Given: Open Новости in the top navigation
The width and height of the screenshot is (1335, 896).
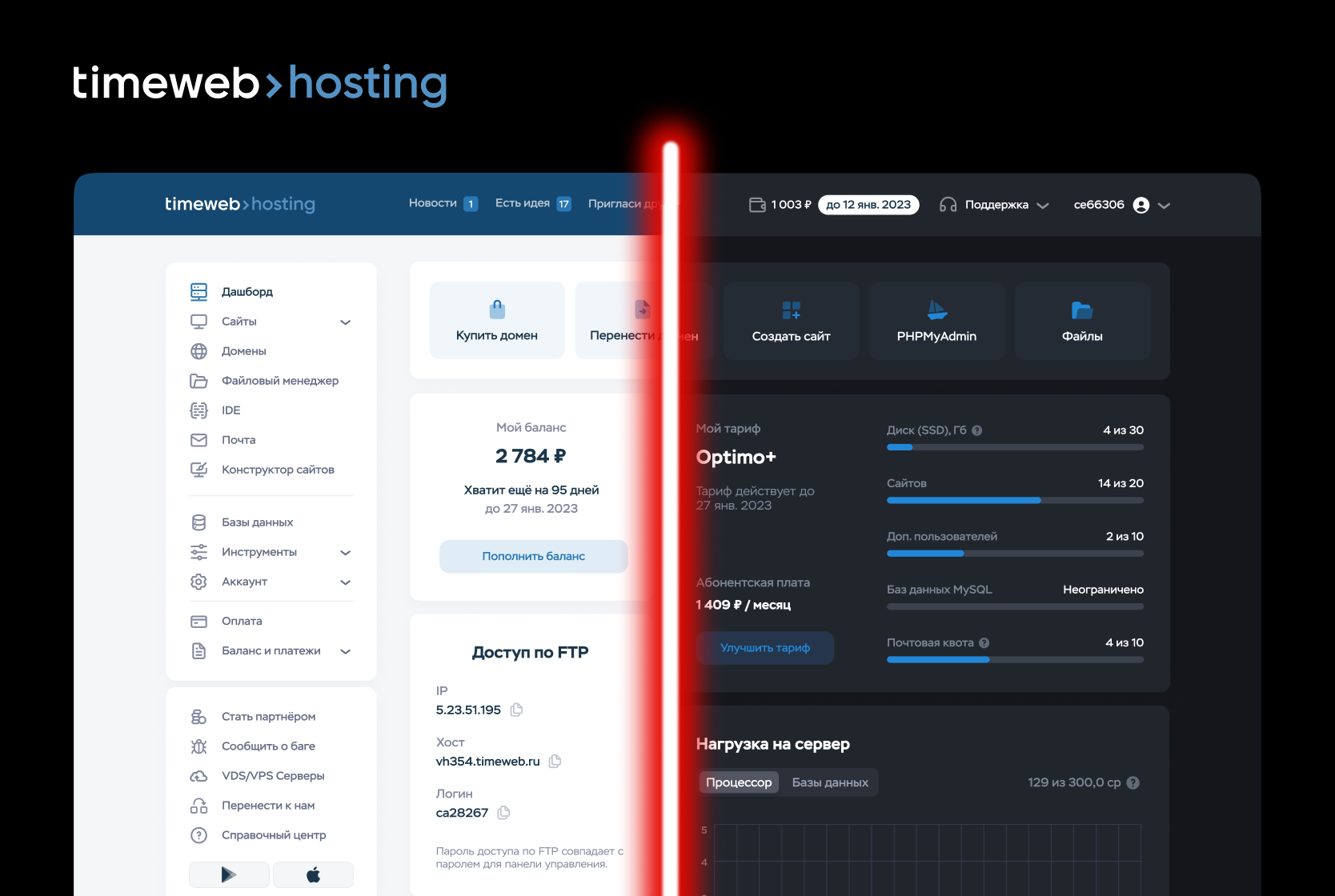Looking at the screenshot, I should coord(433,203).
